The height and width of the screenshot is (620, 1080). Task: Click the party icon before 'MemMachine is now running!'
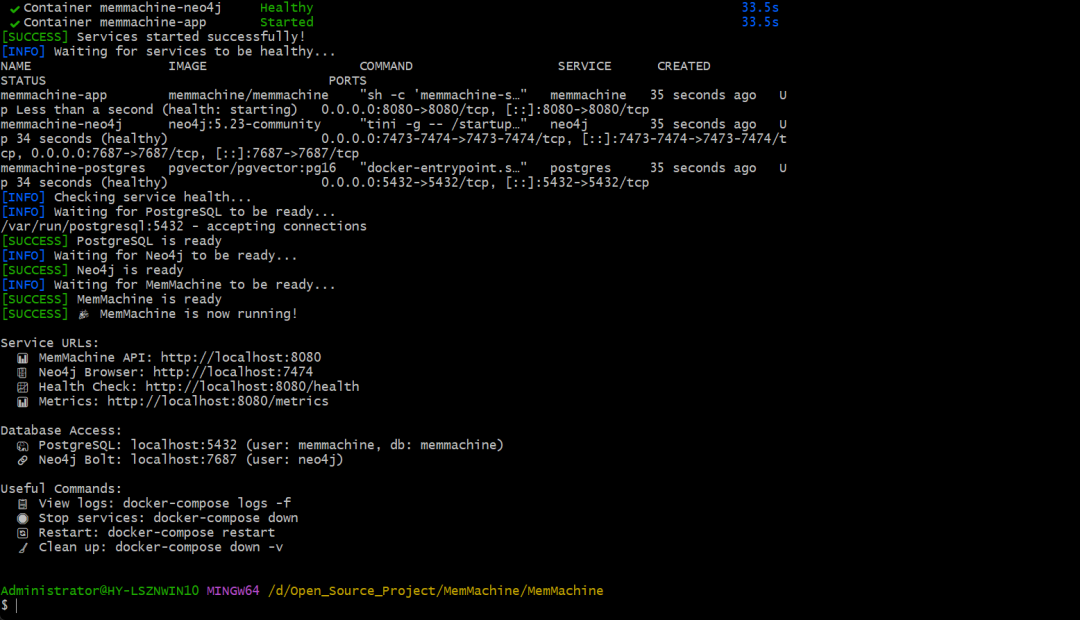tap(83, 314)
